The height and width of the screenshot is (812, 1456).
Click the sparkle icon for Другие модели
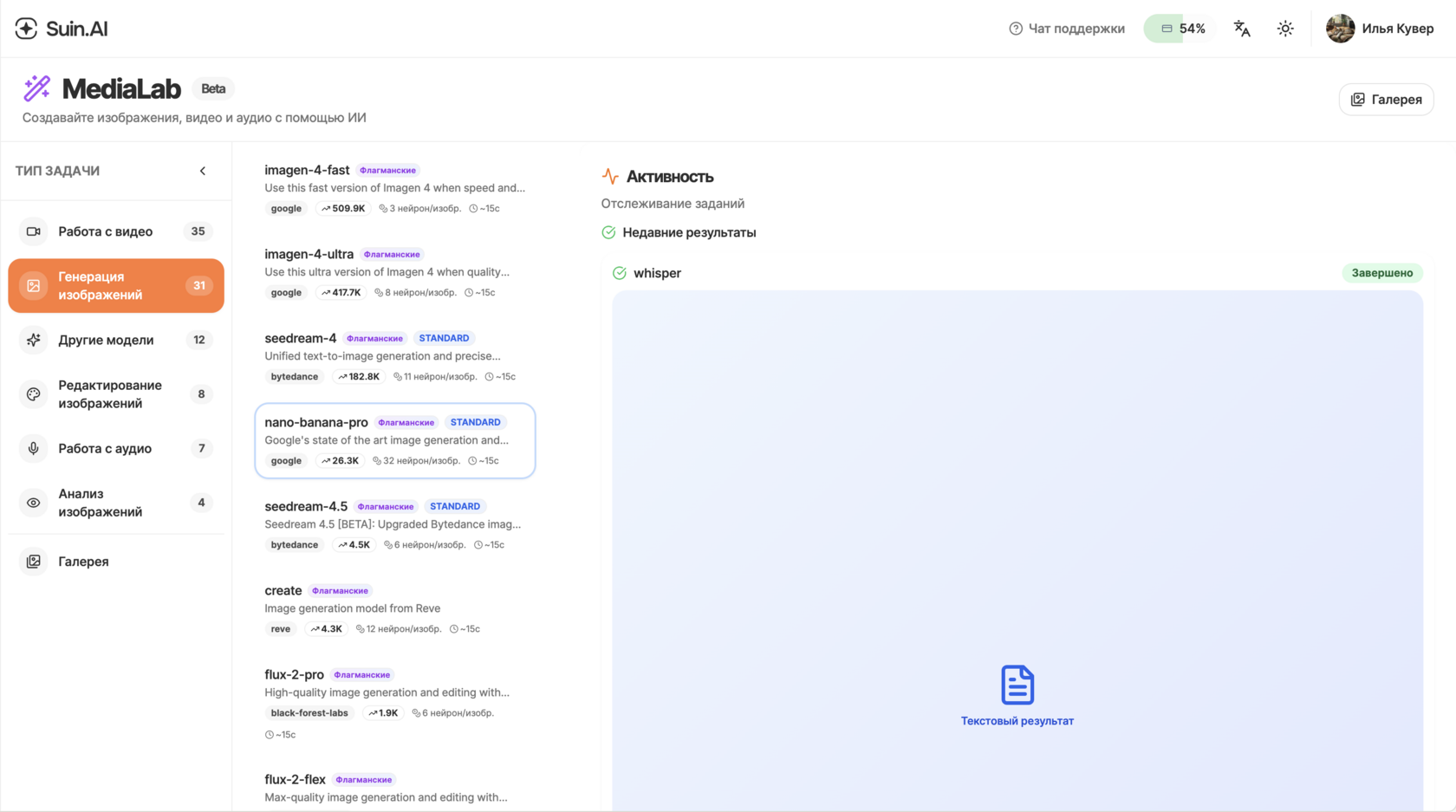pyautogui.click(x=34, y=340)
